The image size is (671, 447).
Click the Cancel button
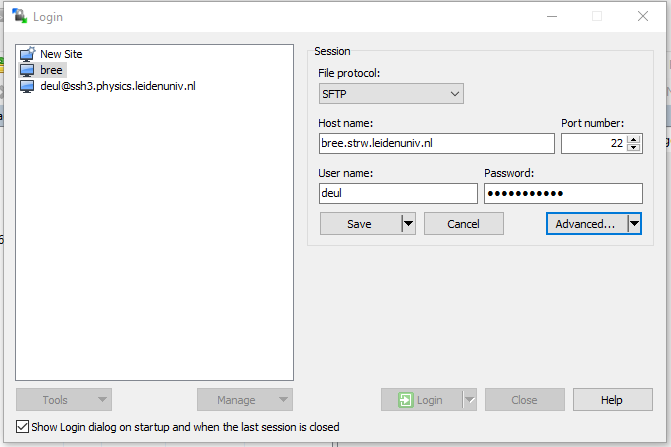point(463,224)
